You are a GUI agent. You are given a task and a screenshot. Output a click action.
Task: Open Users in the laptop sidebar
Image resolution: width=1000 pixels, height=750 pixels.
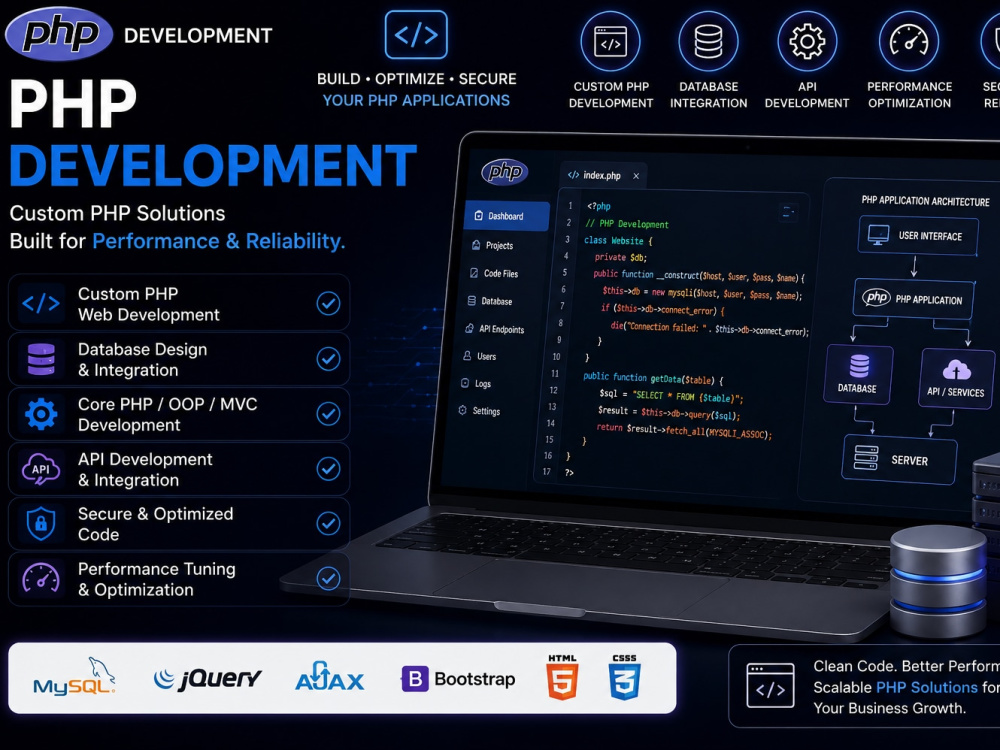pyautogui.click(x=480, y=357)
